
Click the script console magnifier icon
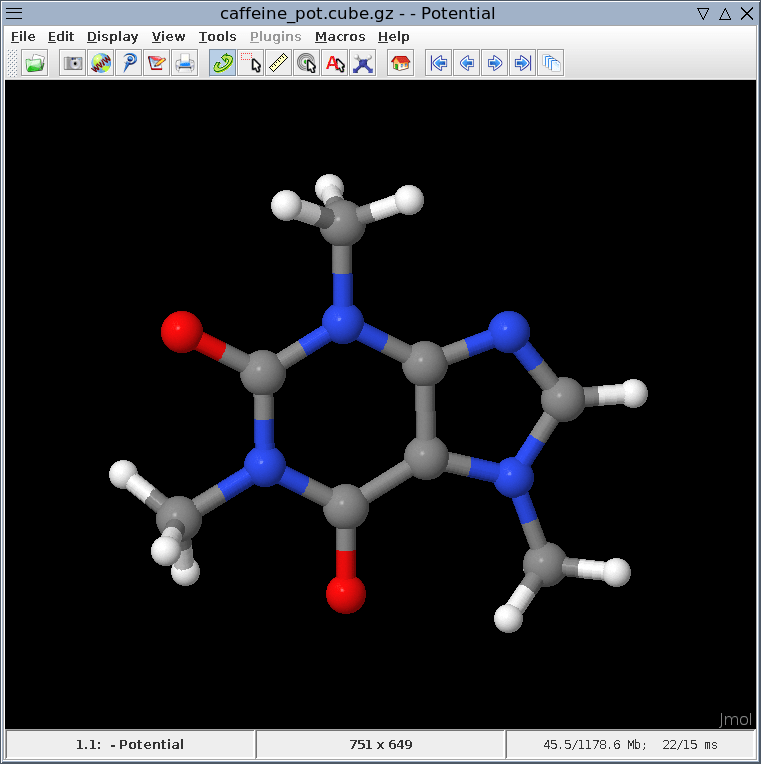129,63
